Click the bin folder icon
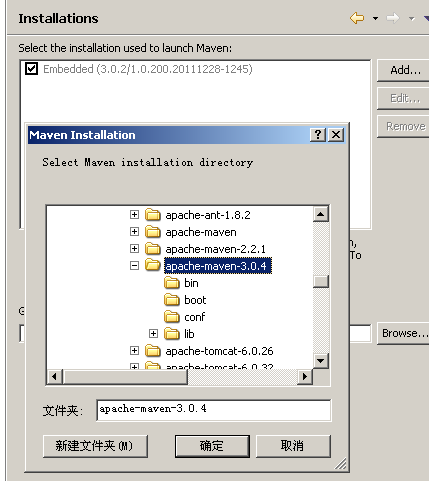This screenshot has width=429, height=481. [x=172, y=283]
